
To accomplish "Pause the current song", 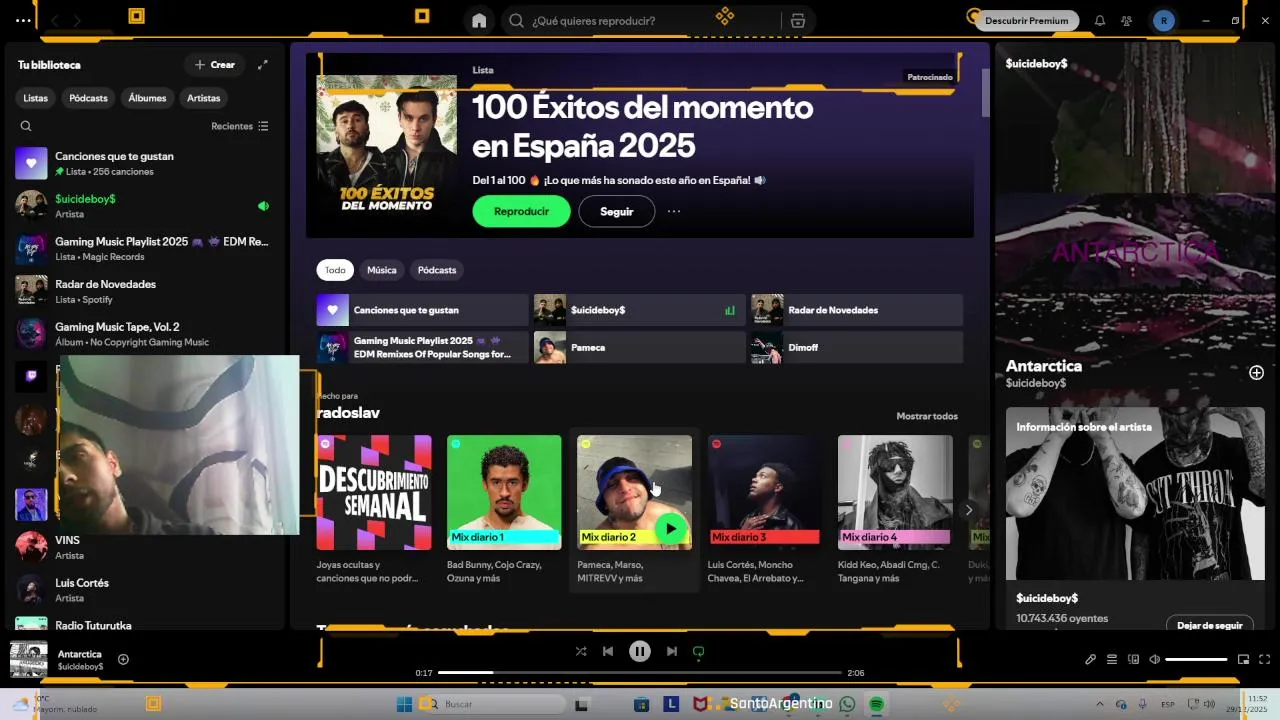I will (640, 651).
